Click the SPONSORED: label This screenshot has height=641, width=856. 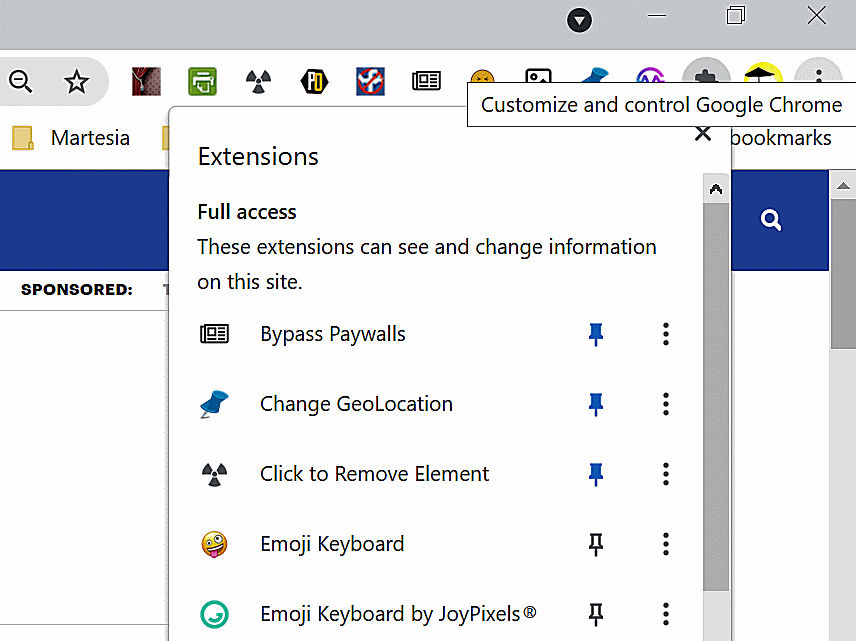point(76,289)
